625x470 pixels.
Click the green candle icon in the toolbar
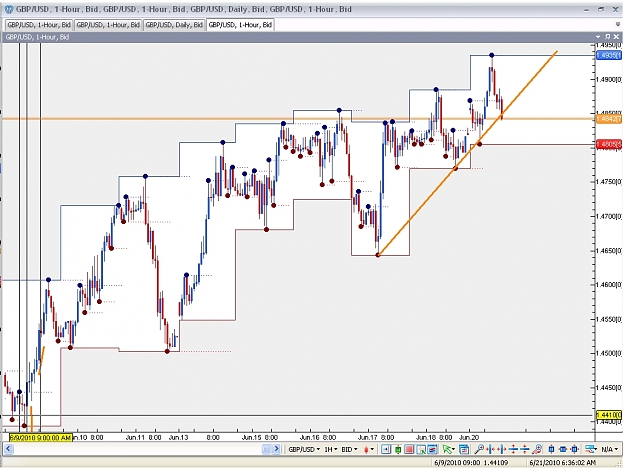pyautogui.click(x=398, y=449)
